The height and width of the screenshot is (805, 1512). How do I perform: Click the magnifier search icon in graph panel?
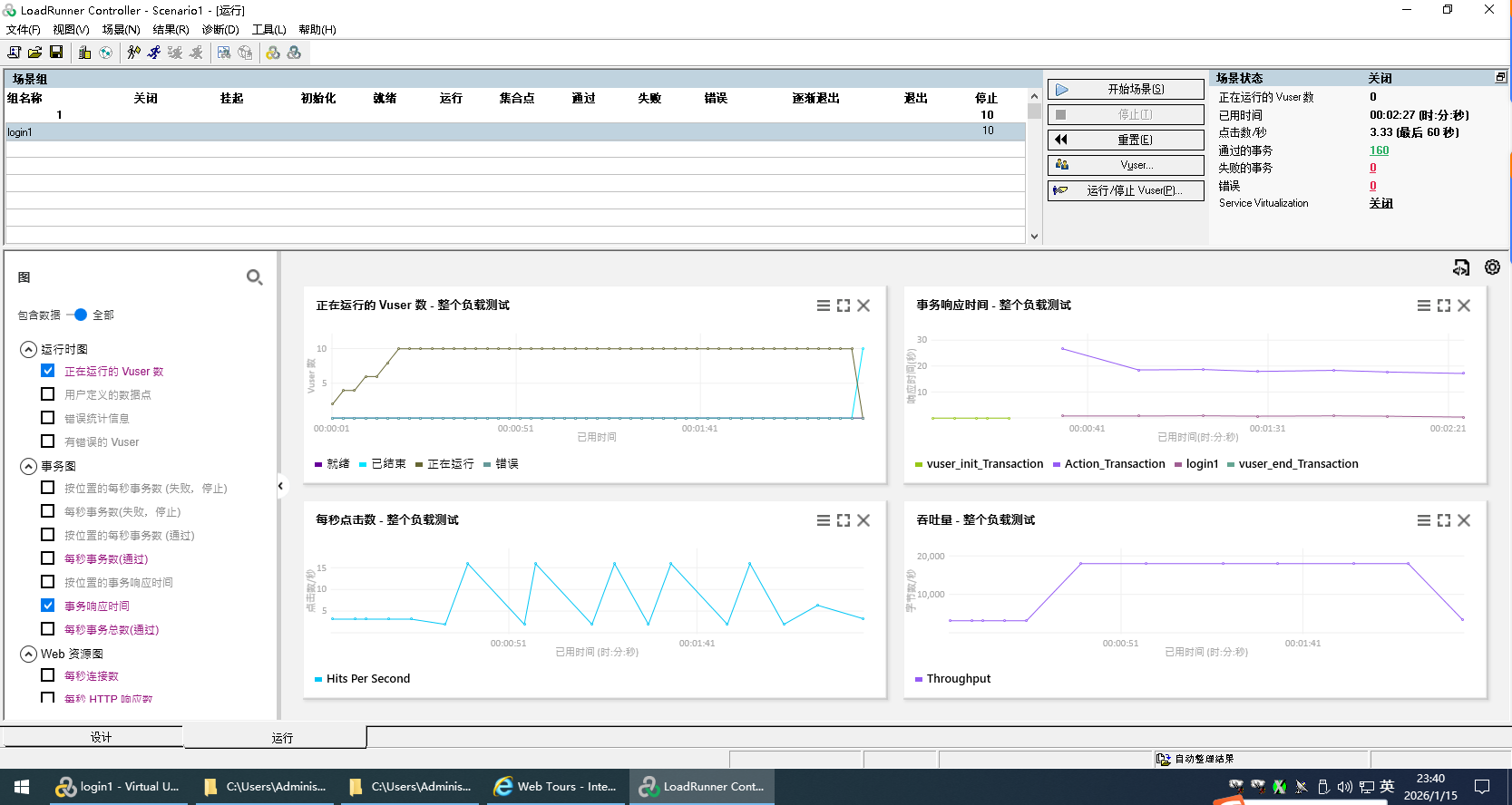[x=255, y=277]
